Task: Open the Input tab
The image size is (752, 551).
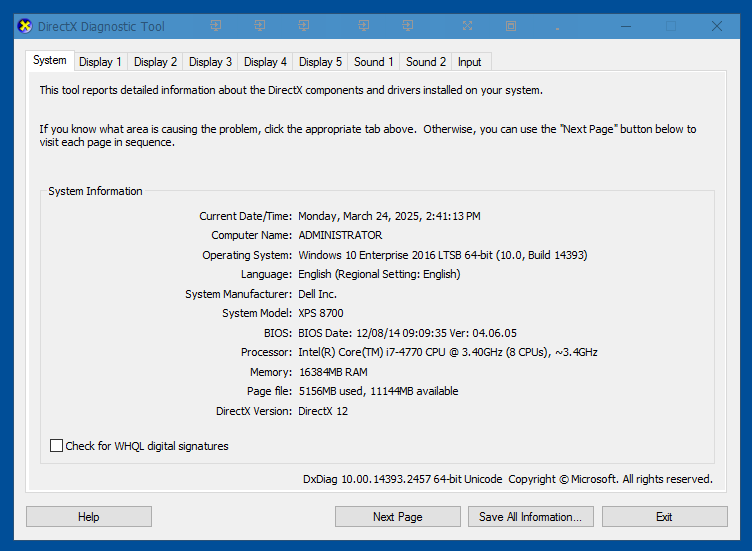Action: tap(469, 62)
